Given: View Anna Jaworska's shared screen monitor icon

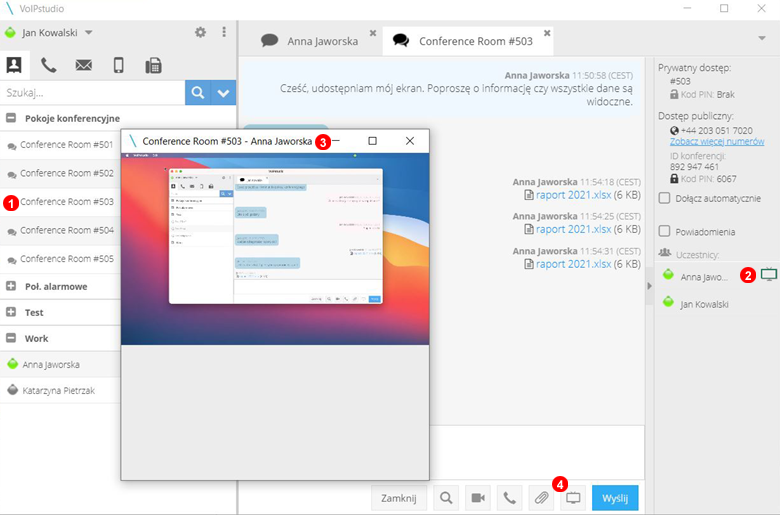Looking at the screenshot, I should (769, 274).
